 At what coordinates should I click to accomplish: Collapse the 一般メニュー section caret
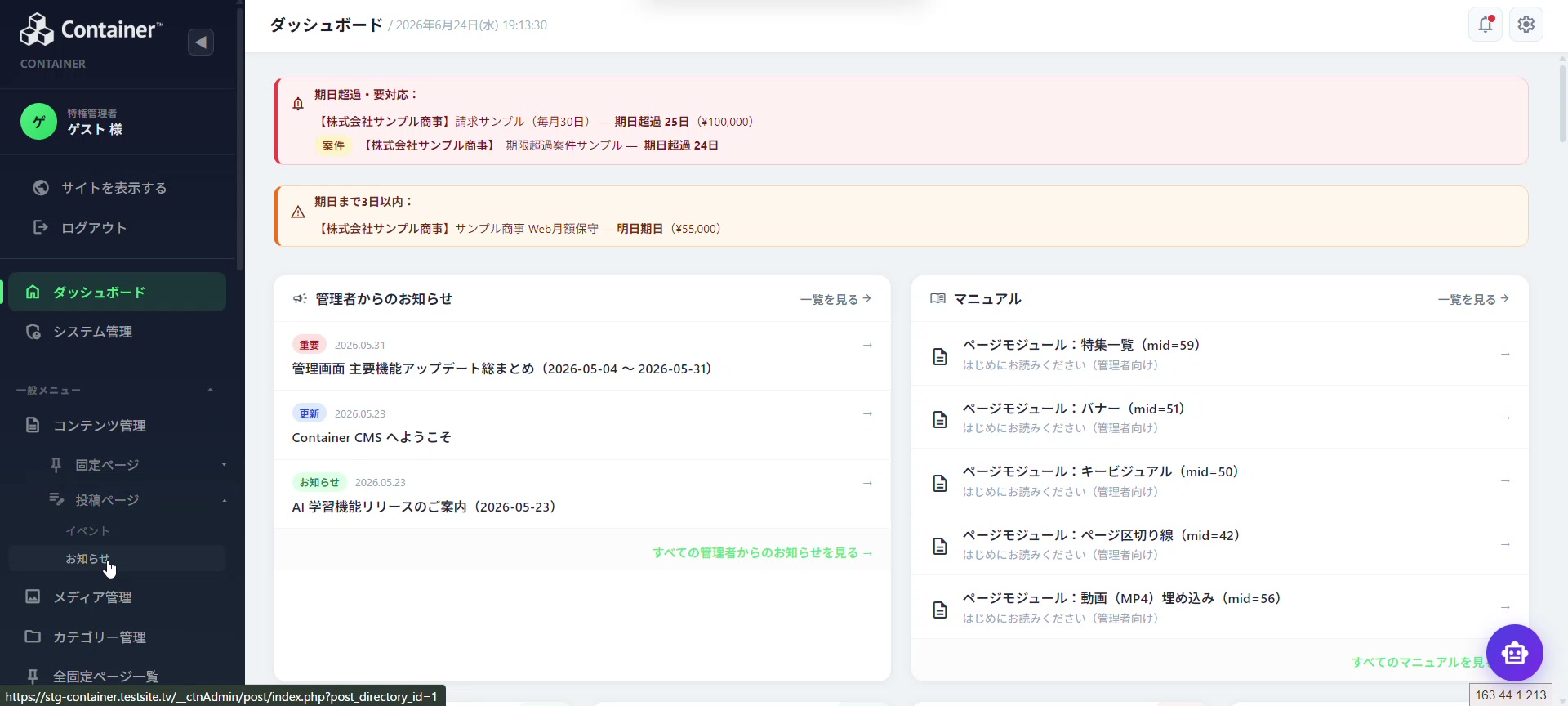tap(211, 390)
